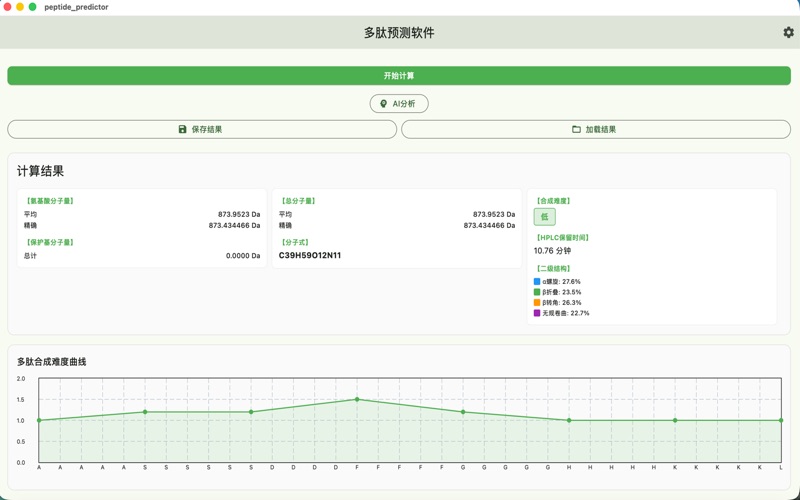Click the 0.5 y-axis label
Screen dimensions: 800x500
point(21,442)
